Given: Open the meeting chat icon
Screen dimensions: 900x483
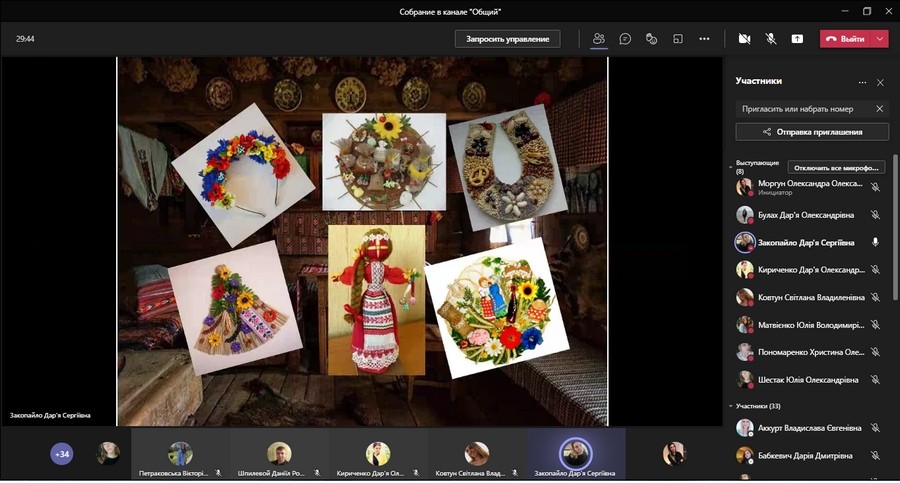Looking at the screenshot, I should click(625, 39).
